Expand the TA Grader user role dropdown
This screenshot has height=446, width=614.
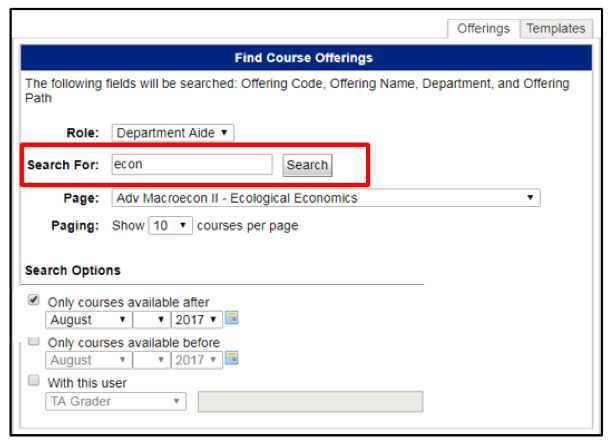click(116, 401)
